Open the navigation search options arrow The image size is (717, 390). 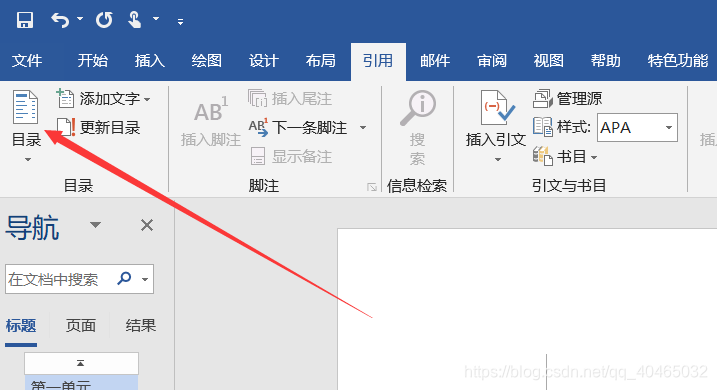pyautogui.click(x=145, y=279)
